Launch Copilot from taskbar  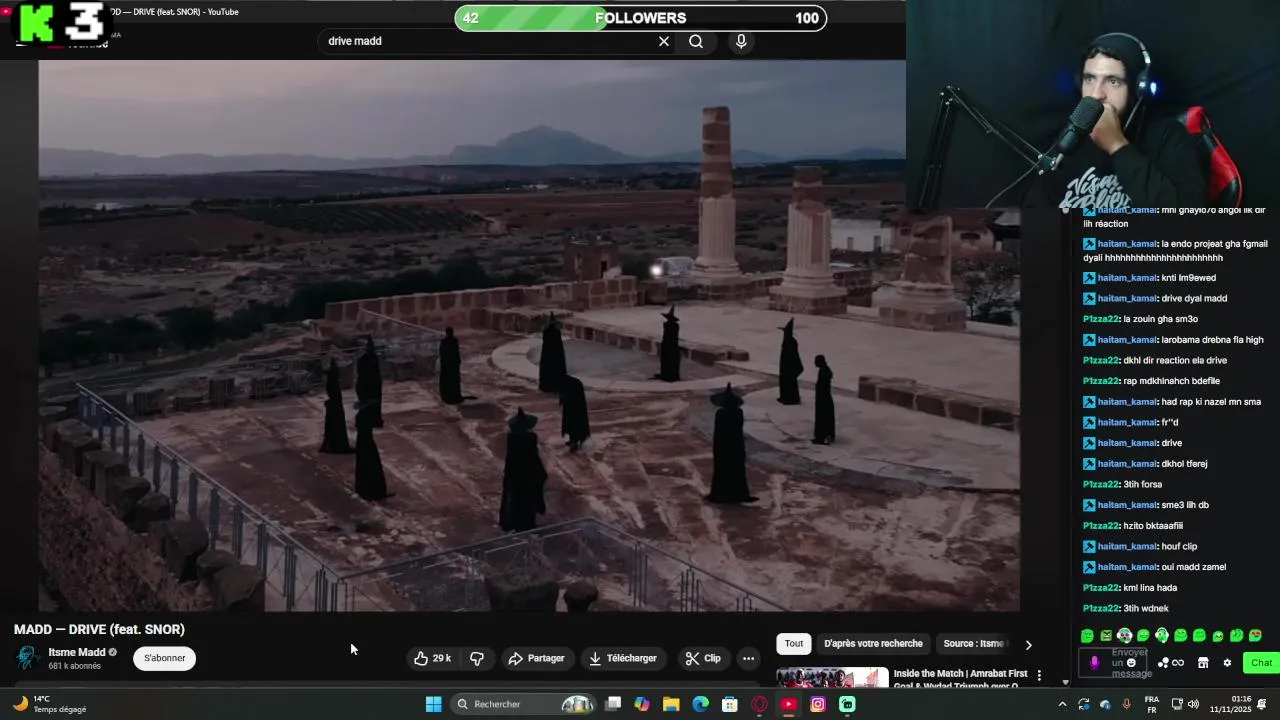click(x=642, y=704)
